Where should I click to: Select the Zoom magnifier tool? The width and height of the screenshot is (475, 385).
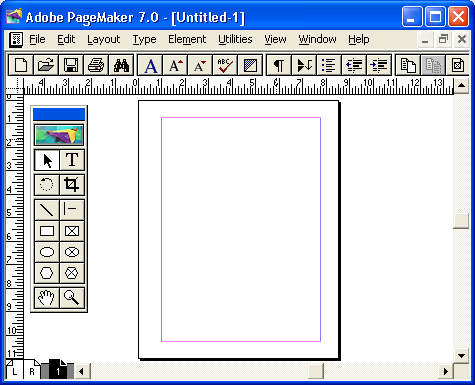point(72,297)
